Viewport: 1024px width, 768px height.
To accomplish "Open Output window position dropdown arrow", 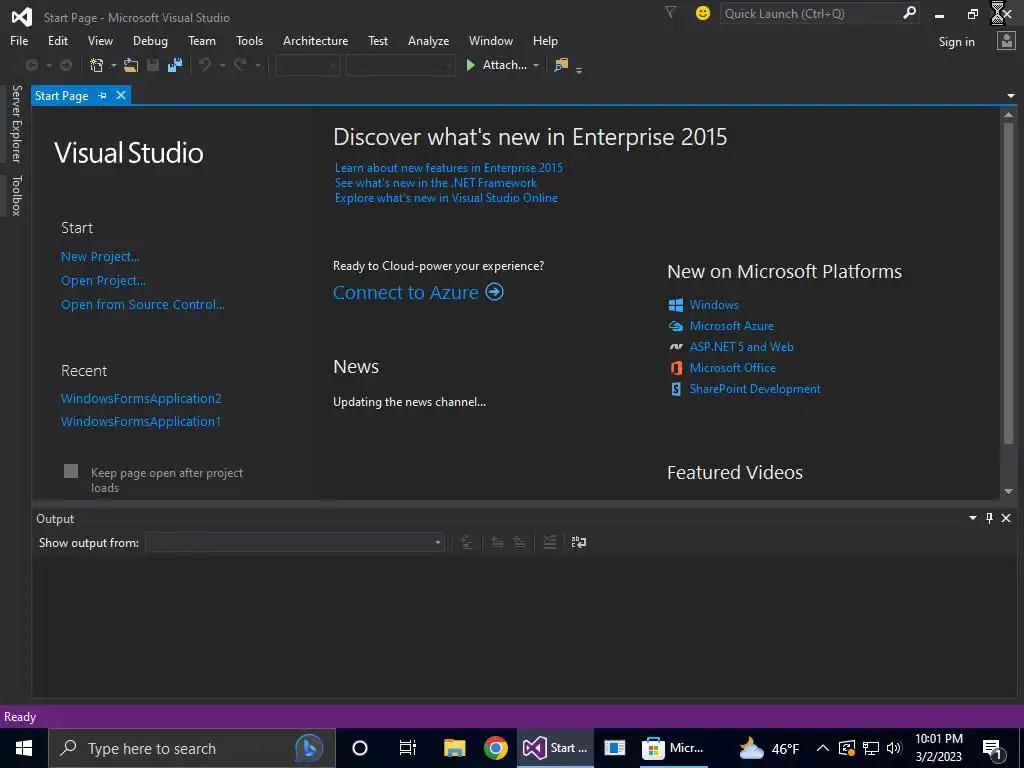I will (972, 518).
